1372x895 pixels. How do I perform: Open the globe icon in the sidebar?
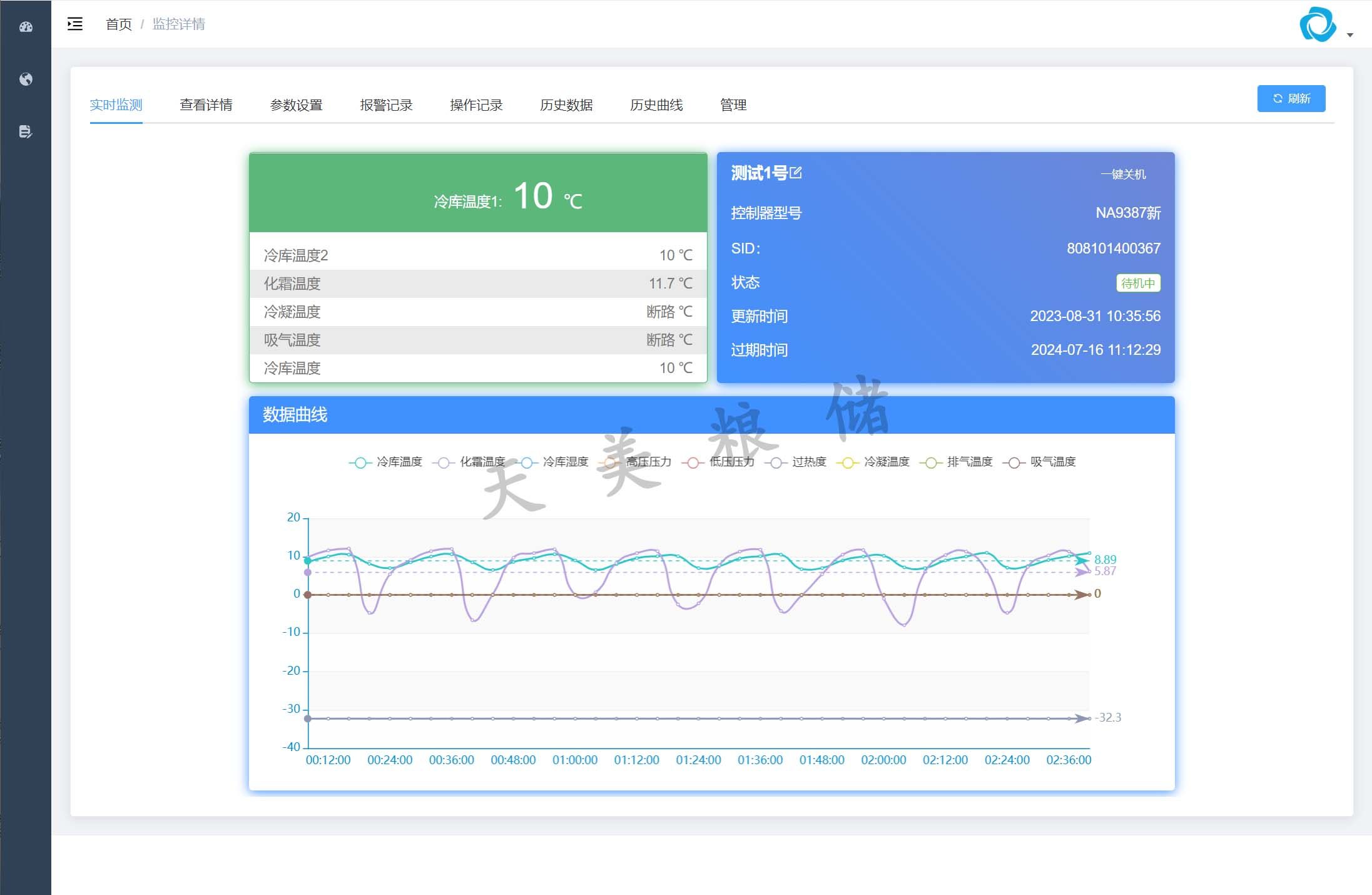pyautogui.click(x=26, y=79)
